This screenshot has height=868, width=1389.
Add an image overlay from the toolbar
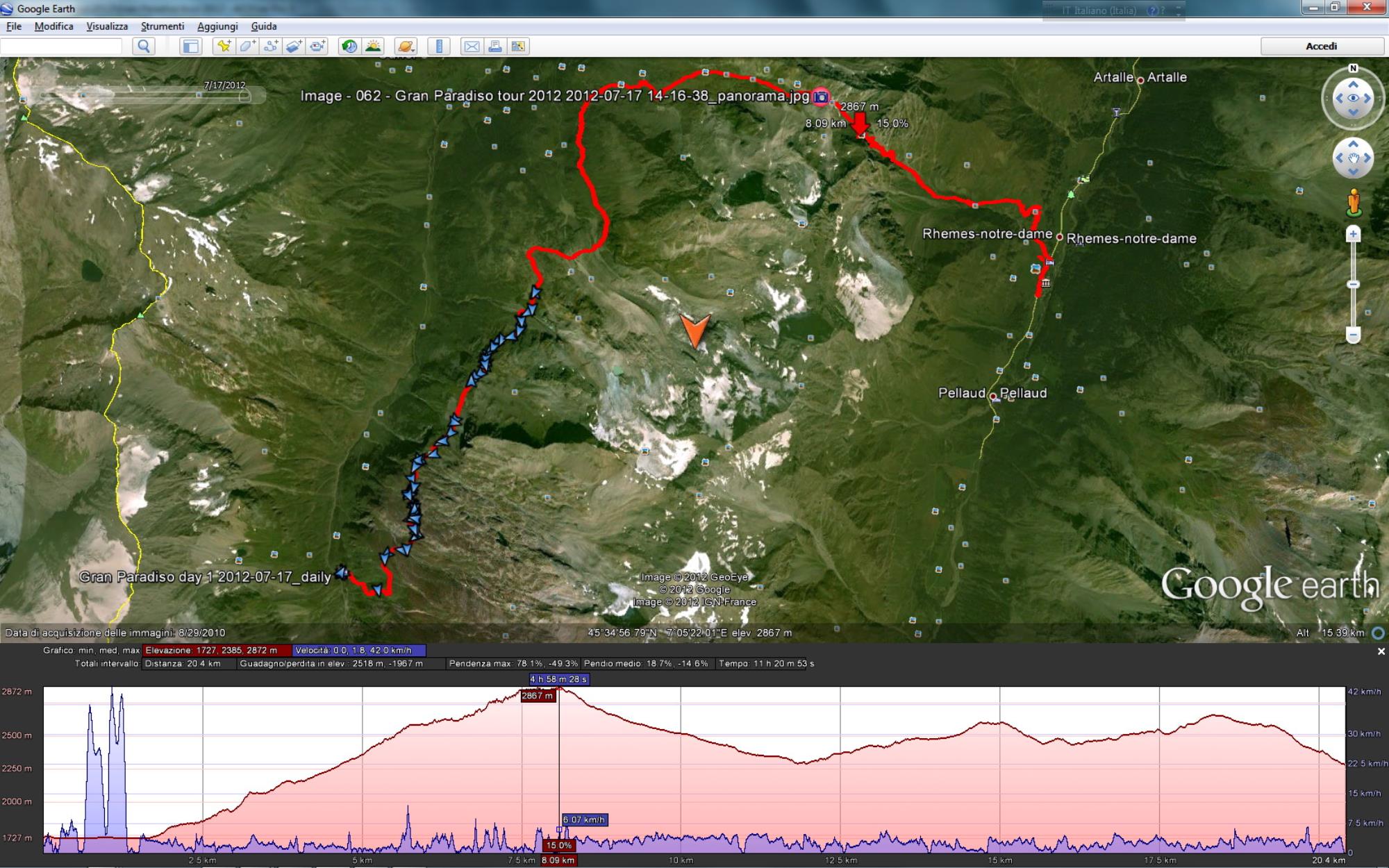294,47
